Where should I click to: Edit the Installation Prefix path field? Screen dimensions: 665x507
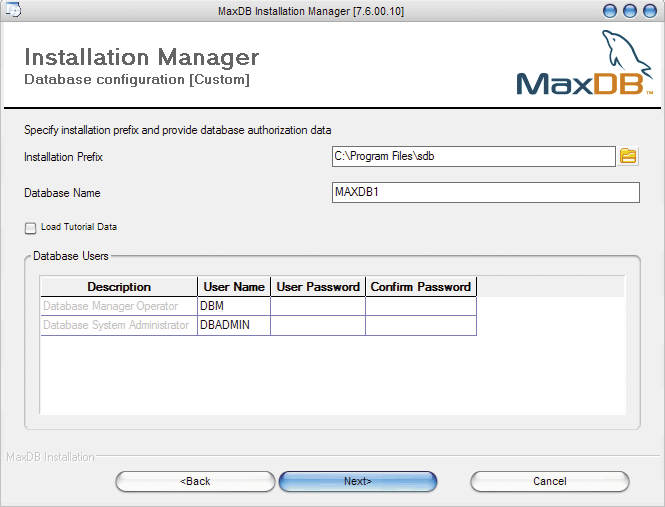point(473,156)
